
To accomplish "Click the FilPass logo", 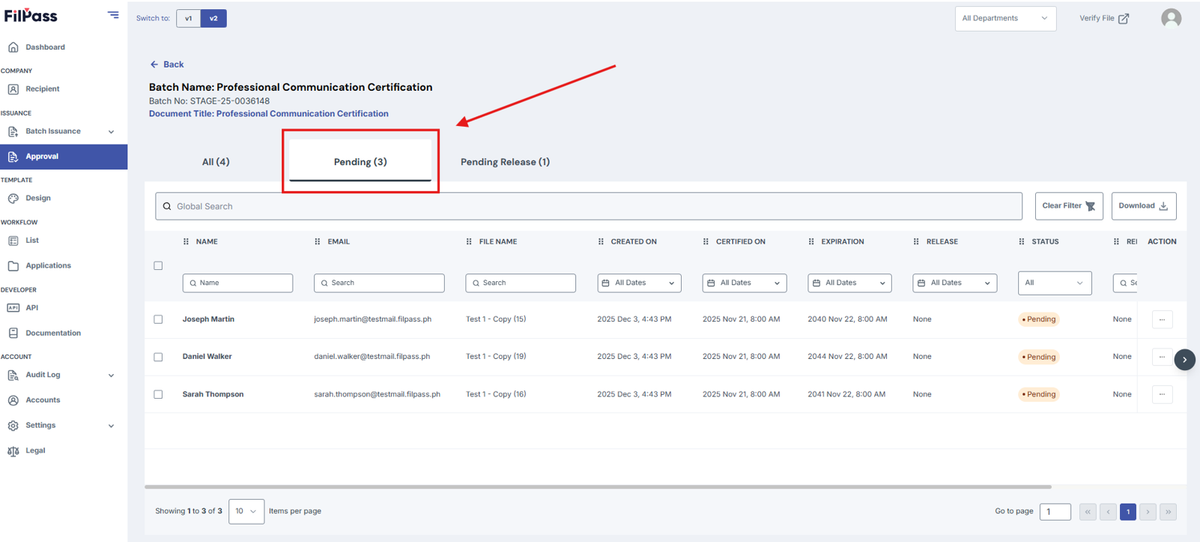I will click(31, 16).
